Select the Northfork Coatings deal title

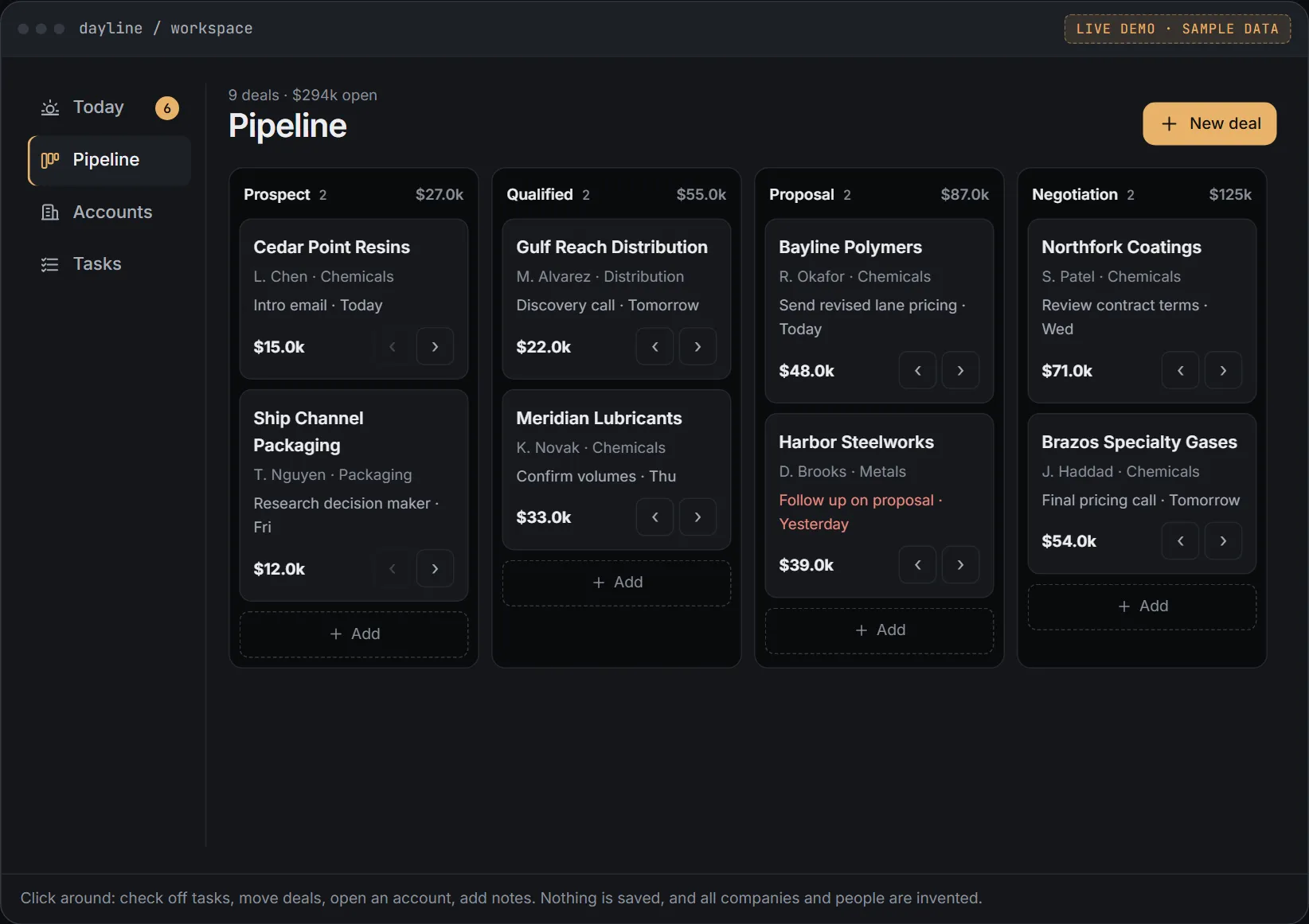1122,248
